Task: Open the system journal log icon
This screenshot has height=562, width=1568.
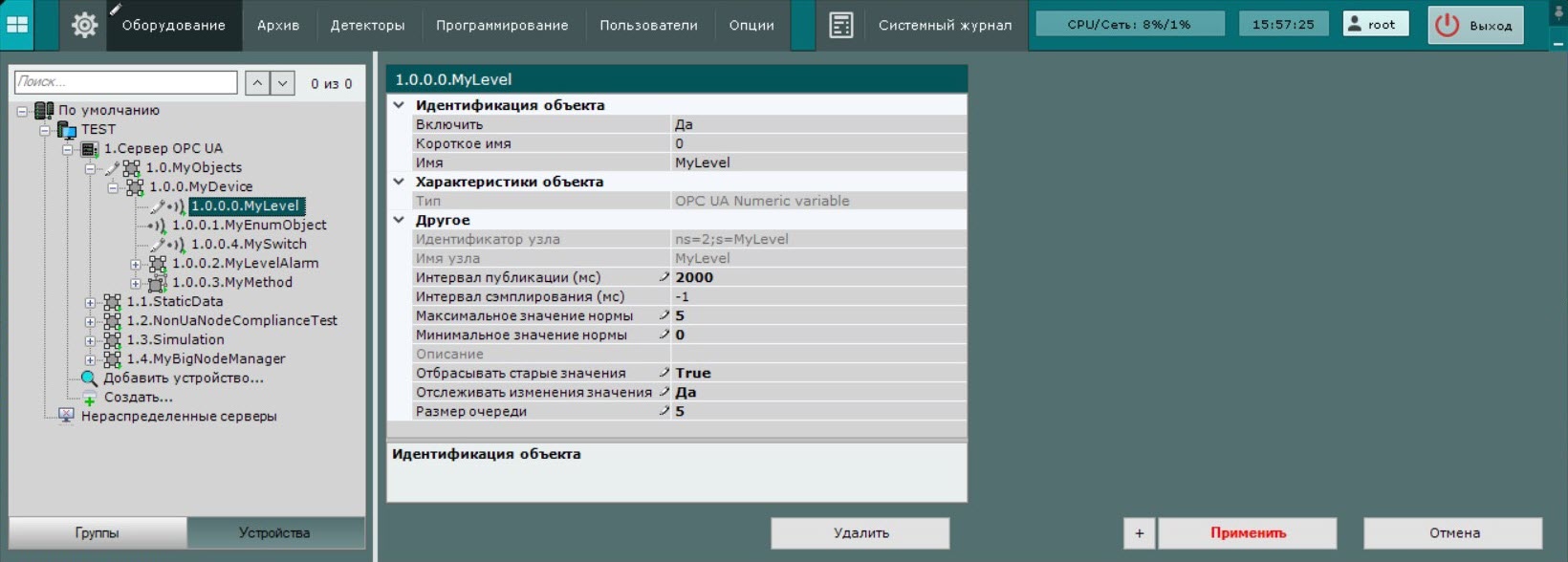Action: point(840,25)
